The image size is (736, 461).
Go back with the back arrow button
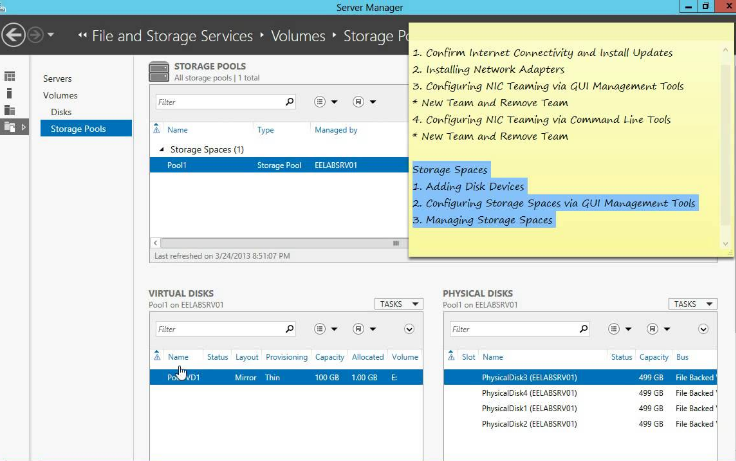13,35
